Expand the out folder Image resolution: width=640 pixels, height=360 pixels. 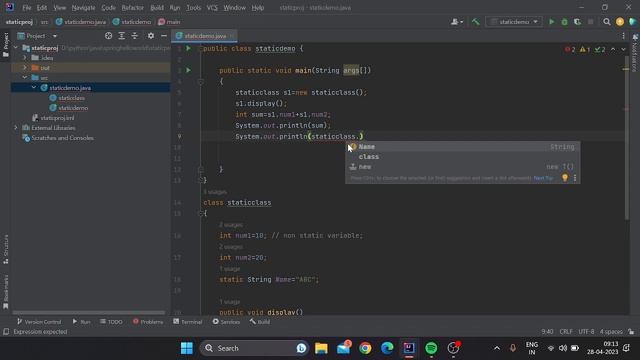[x=25, y=68]
